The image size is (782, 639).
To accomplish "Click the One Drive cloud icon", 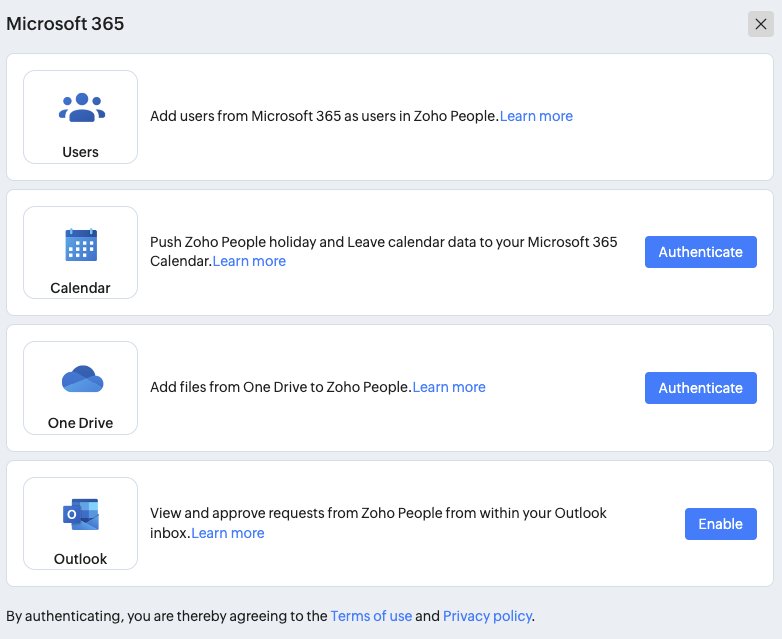I will (x=81, y=380).
